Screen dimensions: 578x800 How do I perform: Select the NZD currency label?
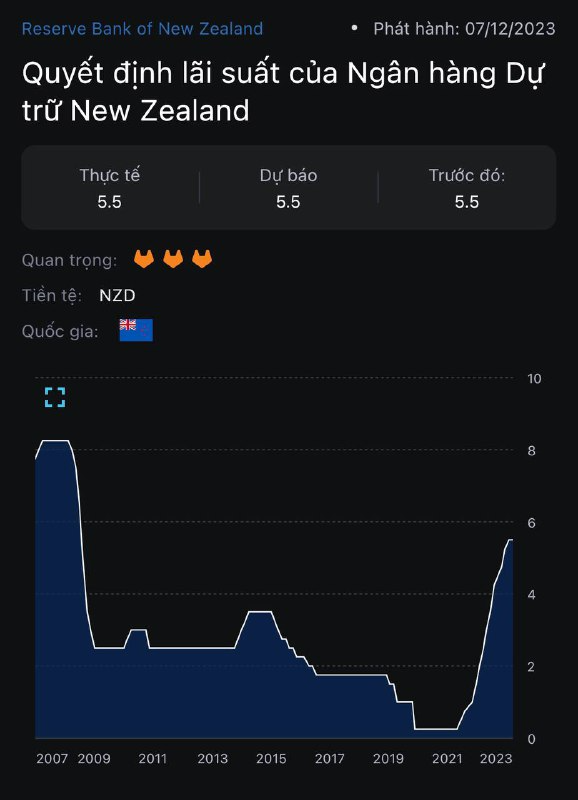117,295
